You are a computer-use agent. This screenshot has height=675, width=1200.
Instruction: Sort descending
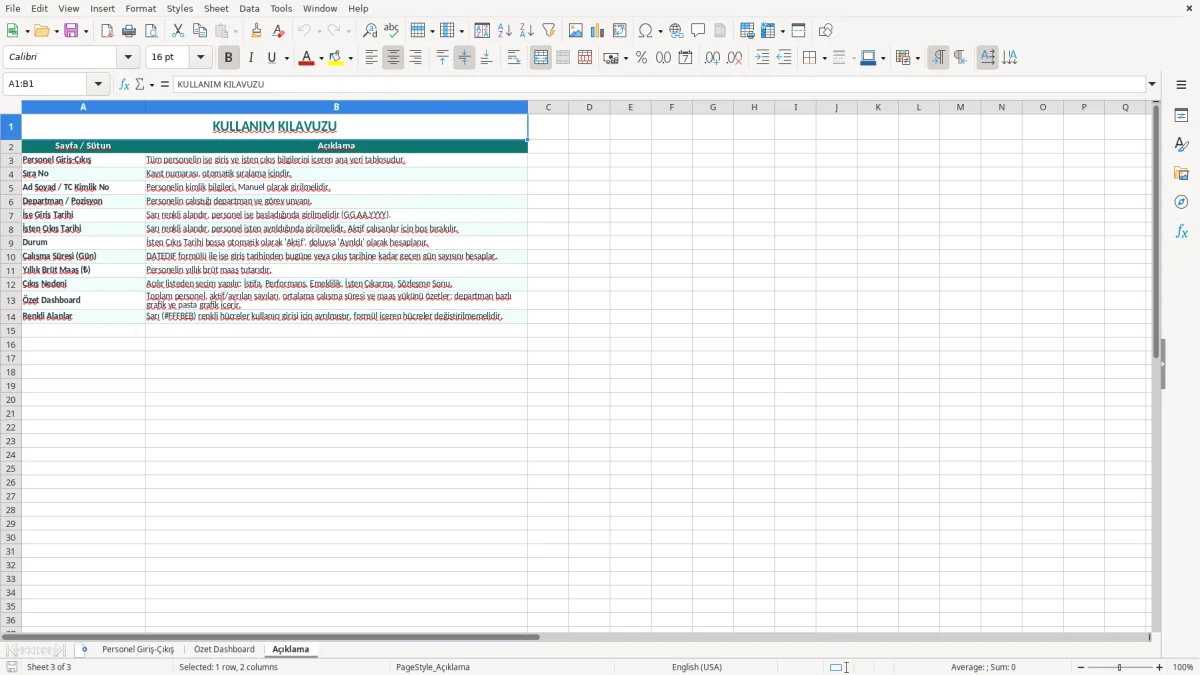[x=527, y=31]
